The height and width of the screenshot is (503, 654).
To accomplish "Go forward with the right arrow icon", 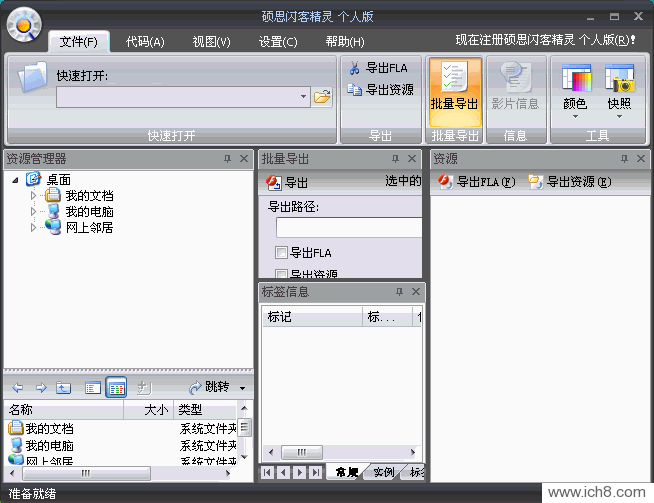I will click(41, 388).
